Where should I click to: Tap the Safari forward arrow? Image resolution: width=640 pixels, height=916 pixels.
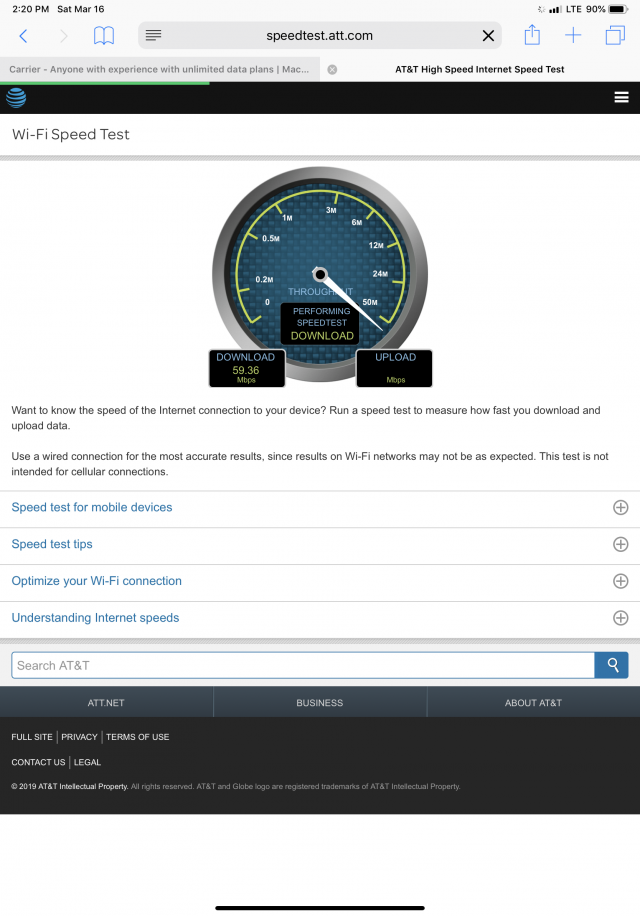64,36
